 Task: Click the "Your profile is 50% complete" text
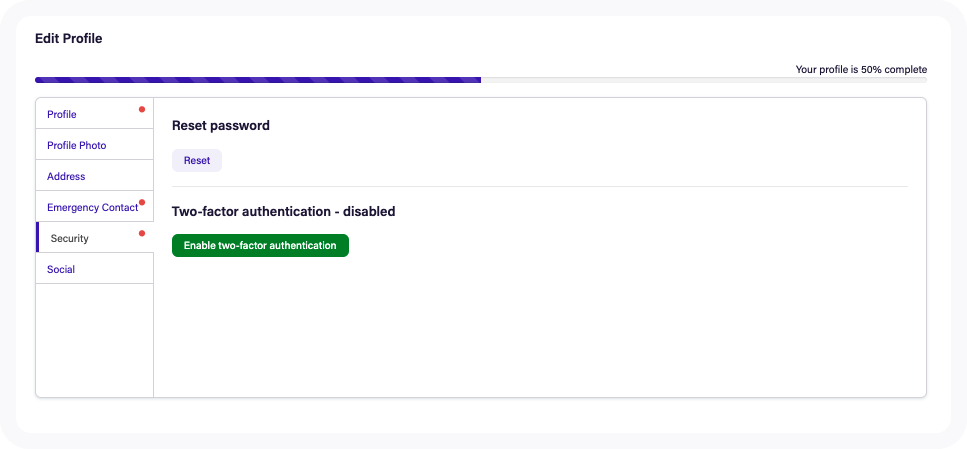861,70
